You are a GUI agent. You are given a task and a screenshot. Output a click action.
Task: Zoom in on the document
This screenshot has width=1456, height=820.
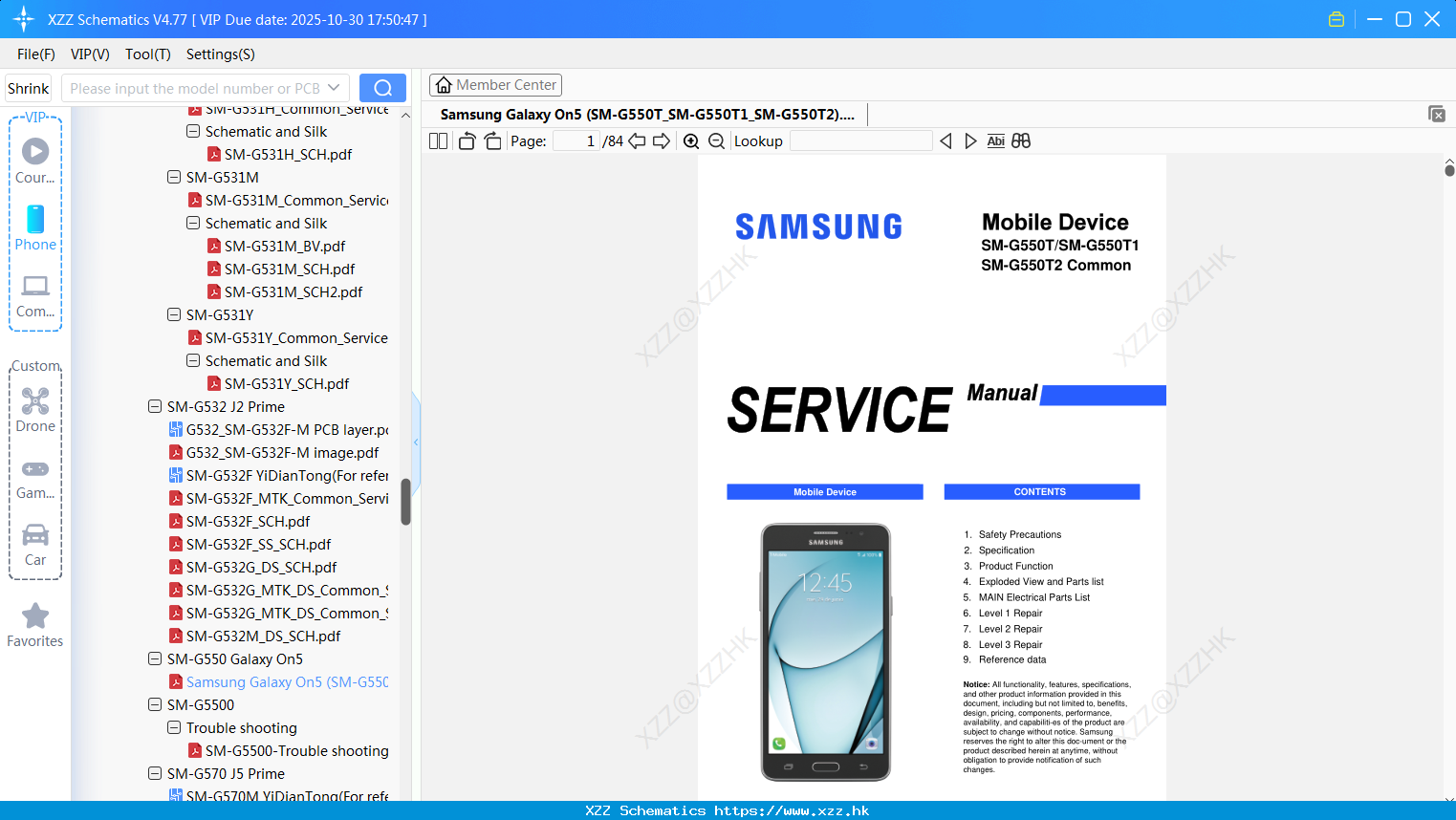(x=691, y=140)
